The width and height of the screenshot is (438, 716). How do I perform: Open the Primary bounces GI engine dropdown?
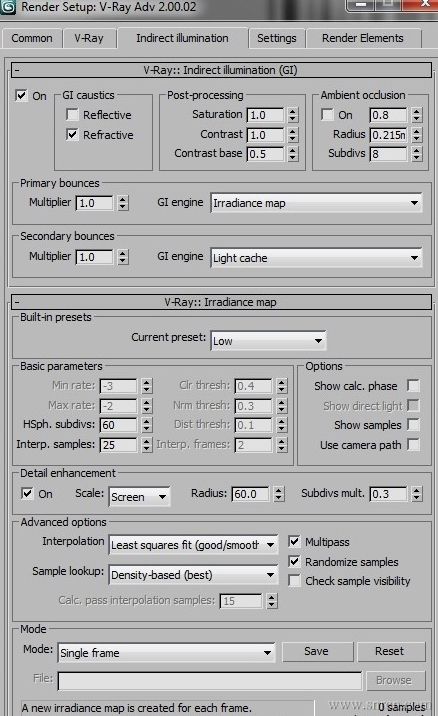[x=316, y=203]
